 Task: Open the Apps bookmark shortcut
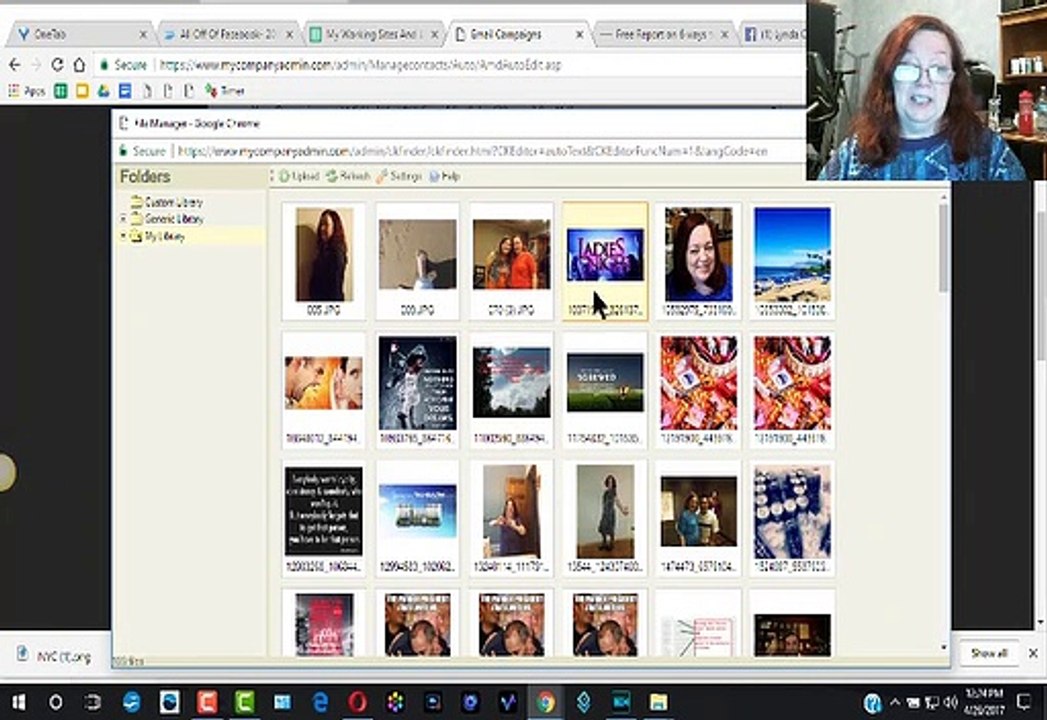coord(27,91)
